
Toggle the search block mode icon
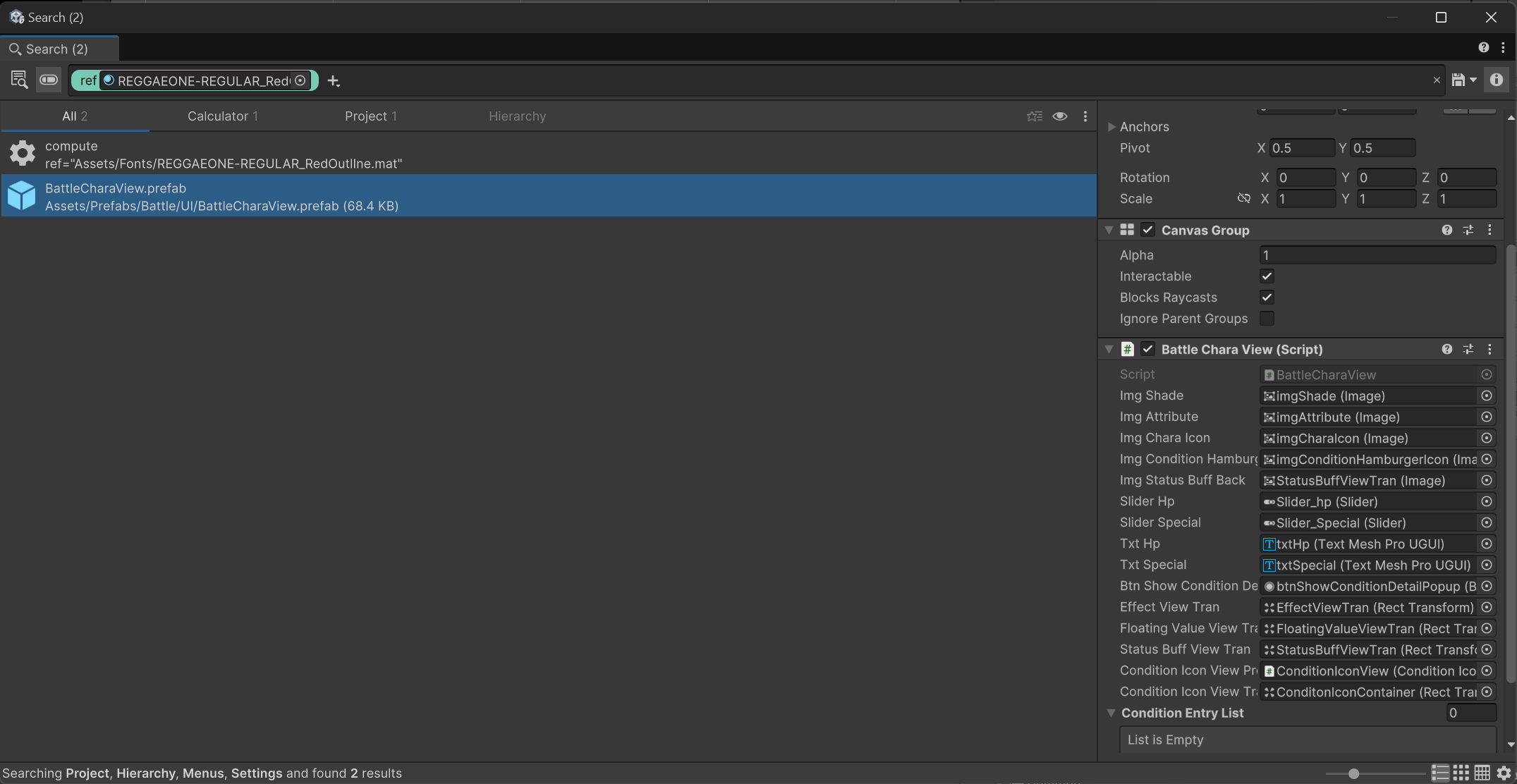(x=49, y=80)
